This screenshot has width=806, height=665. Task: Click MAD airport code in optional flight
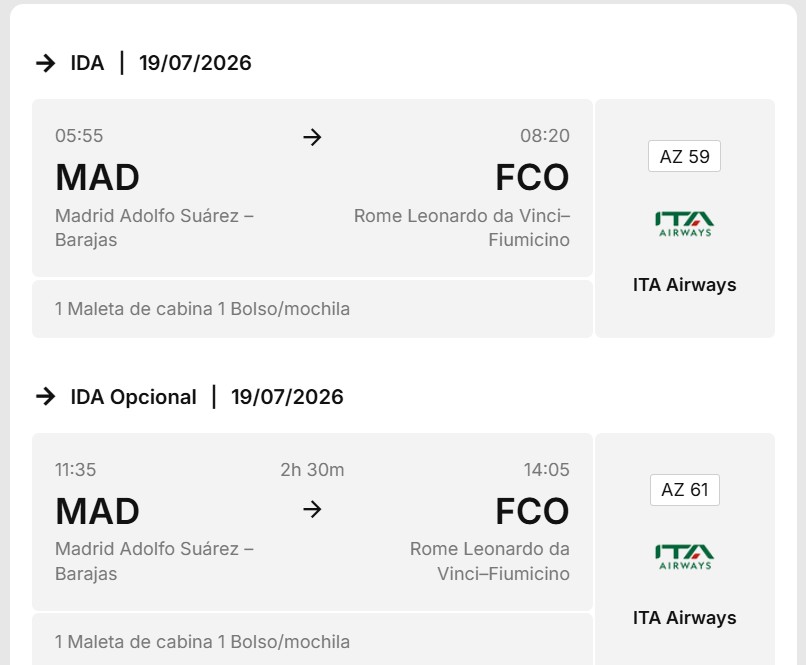(97, 512)
